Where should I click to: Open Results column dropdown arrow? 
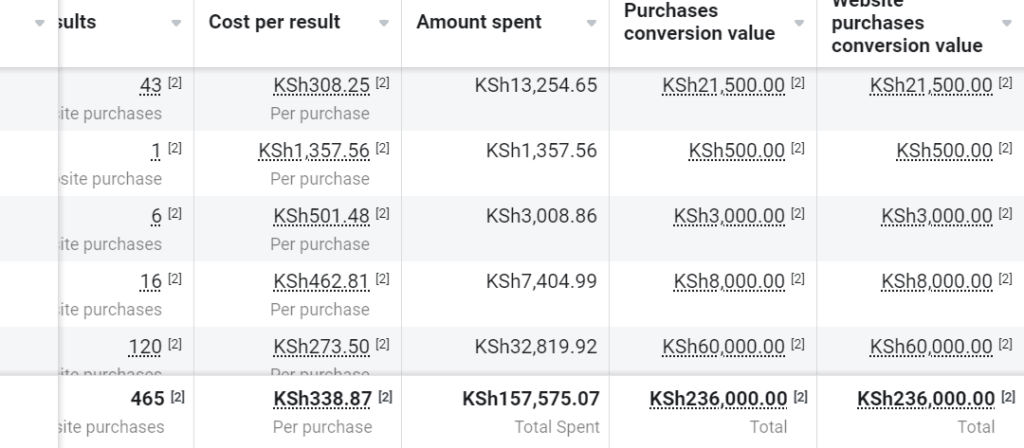click(177, 23)
